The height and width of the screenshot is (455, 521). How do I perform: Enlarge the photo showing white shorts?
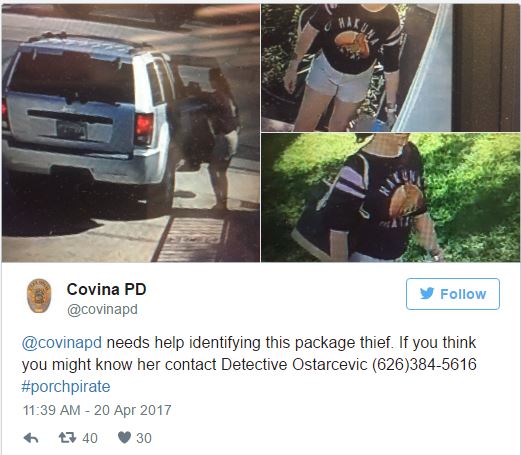tap(390, 68)
